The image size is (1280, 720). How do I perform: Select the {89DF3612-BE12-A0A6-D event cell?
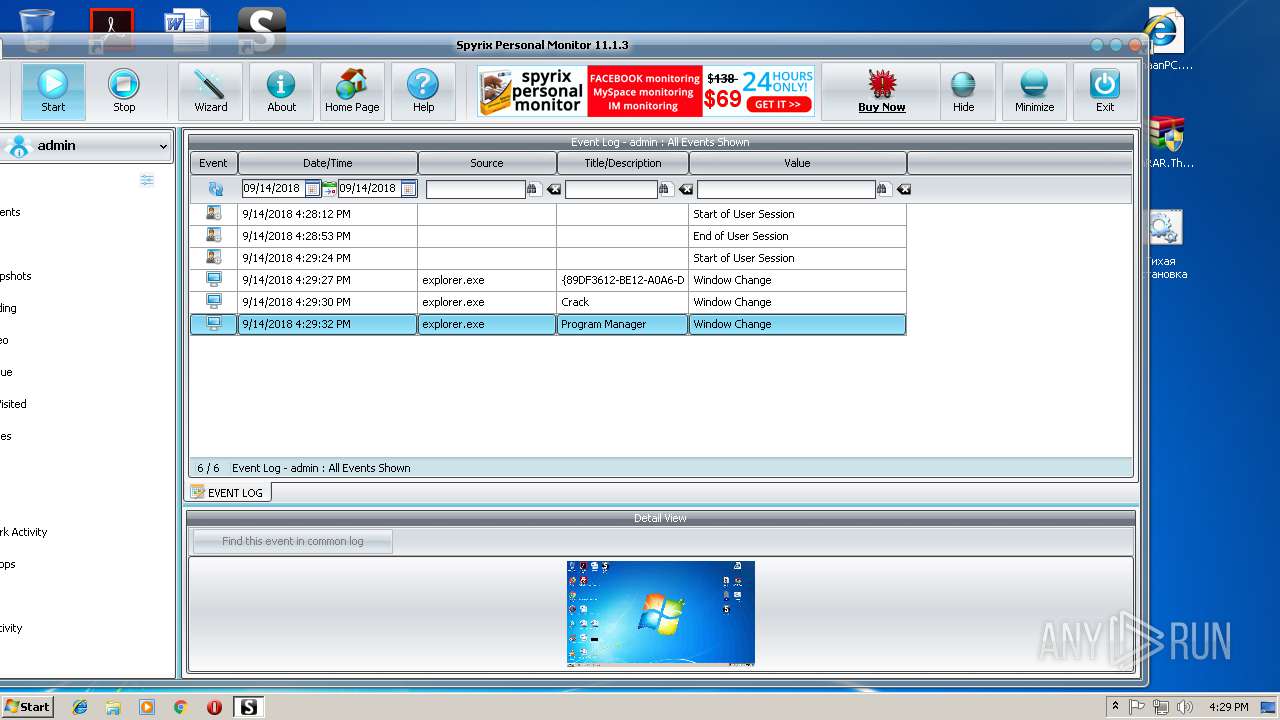tap(622, 280)
